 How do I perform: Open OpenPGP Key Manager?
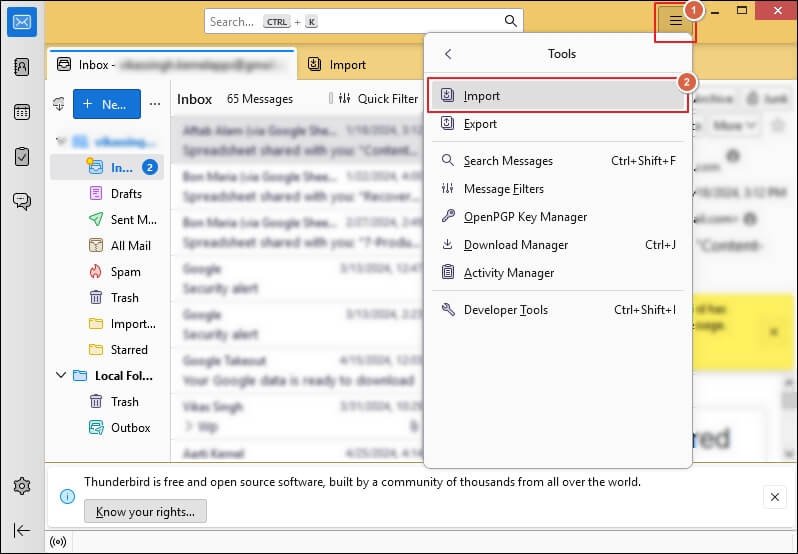pyautogui.click(x=558, y=217)
